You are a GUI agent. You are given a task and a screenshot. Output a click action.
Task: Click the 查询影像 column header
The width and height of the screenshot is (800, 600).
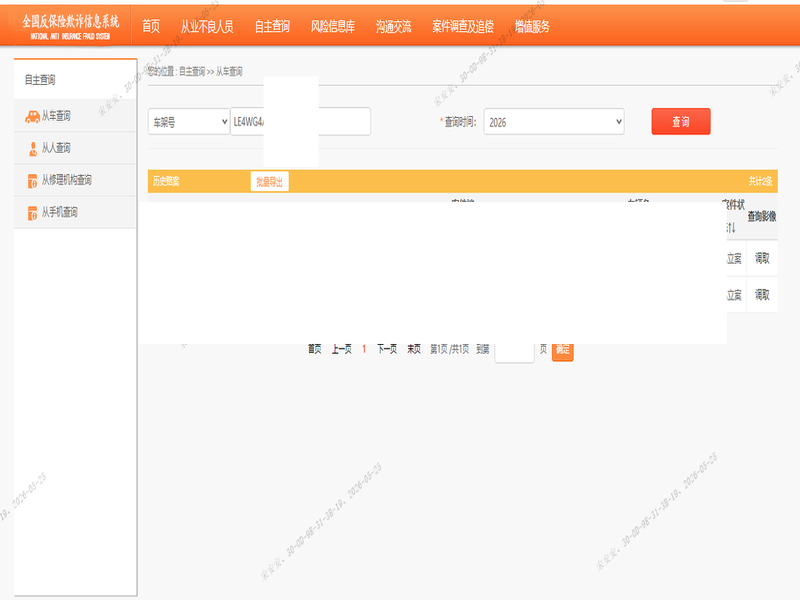coord(762,217)
